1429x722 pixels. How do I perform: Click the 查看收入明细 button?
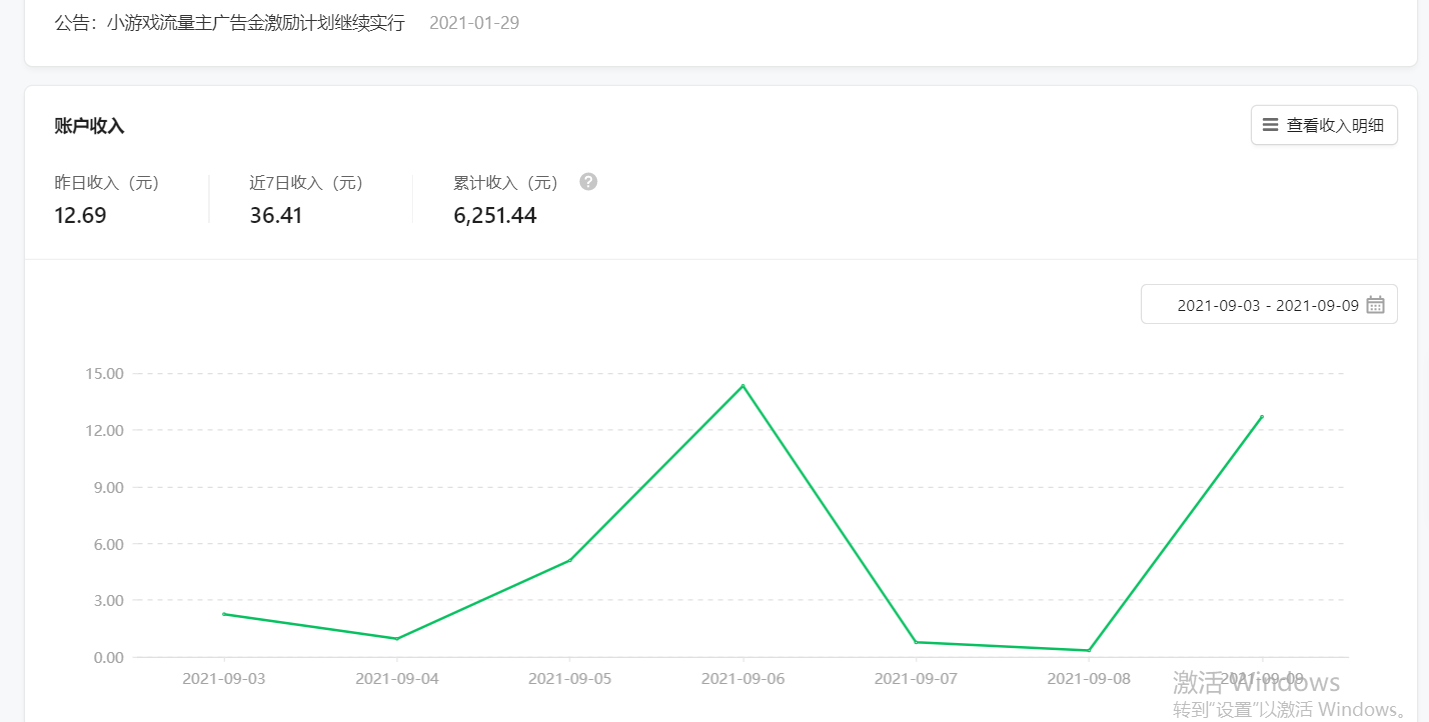click(x=1324, y=125)
